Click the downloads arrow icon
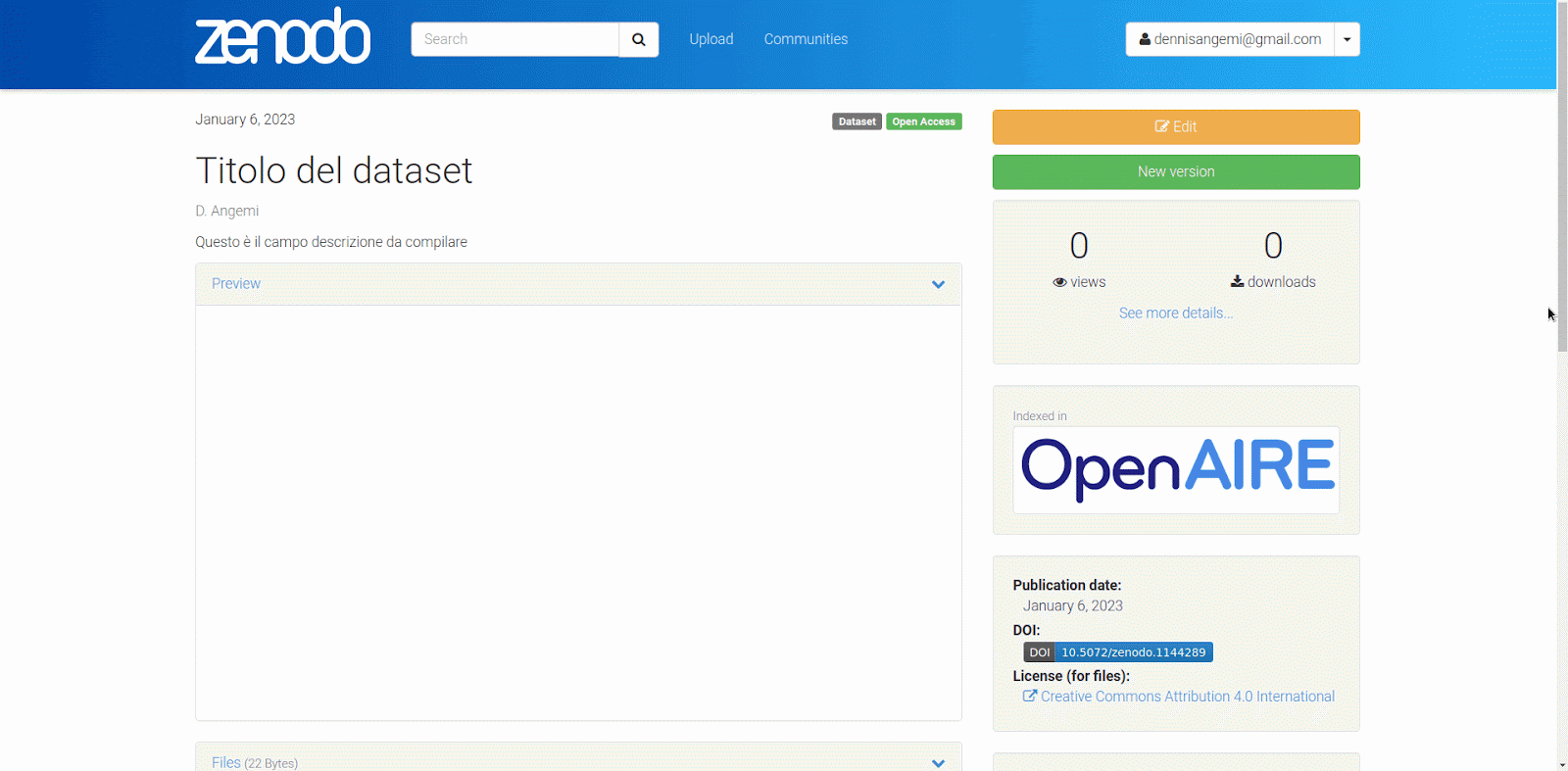The image size is (1568, 771). tap(1237, 281)
